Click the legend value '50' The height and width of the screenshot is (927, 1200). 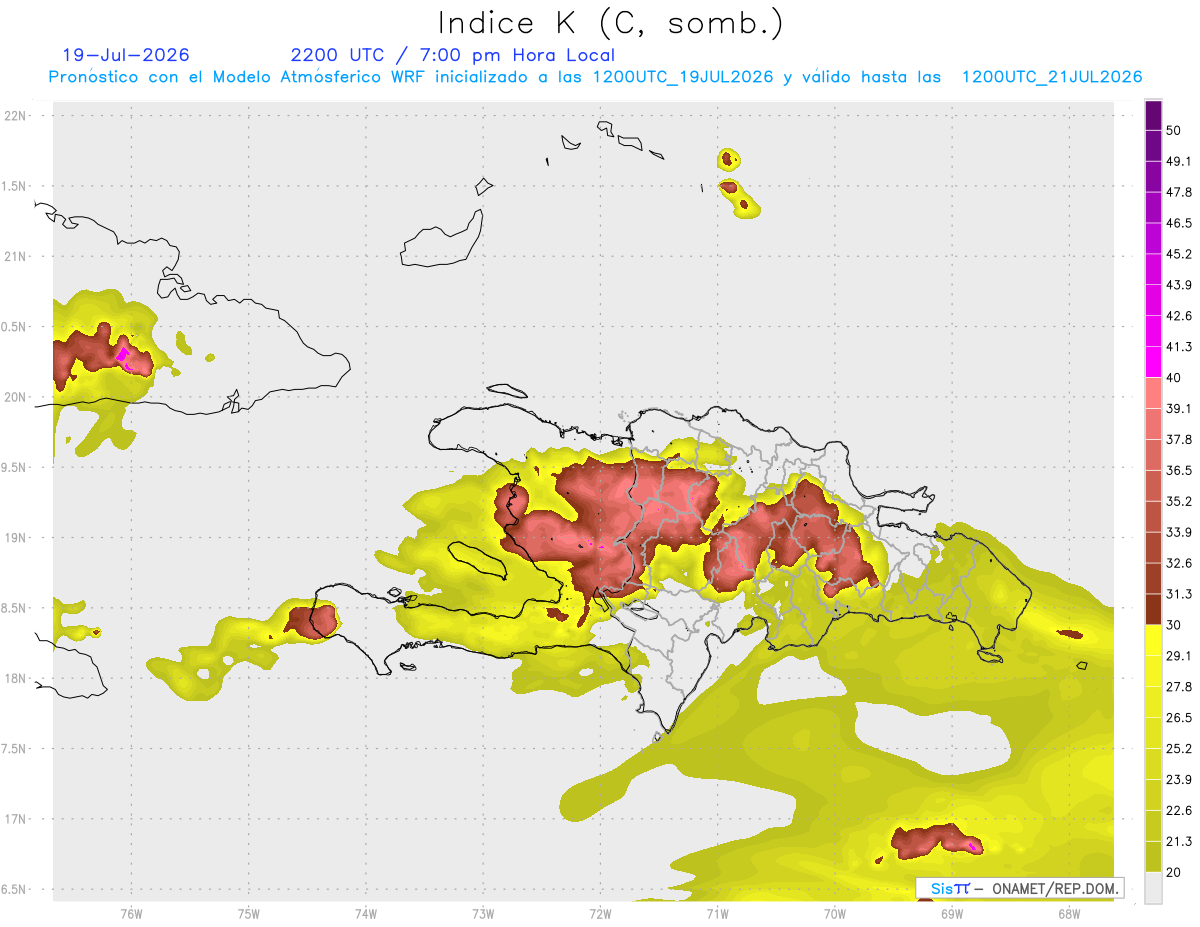[1173, 130]
